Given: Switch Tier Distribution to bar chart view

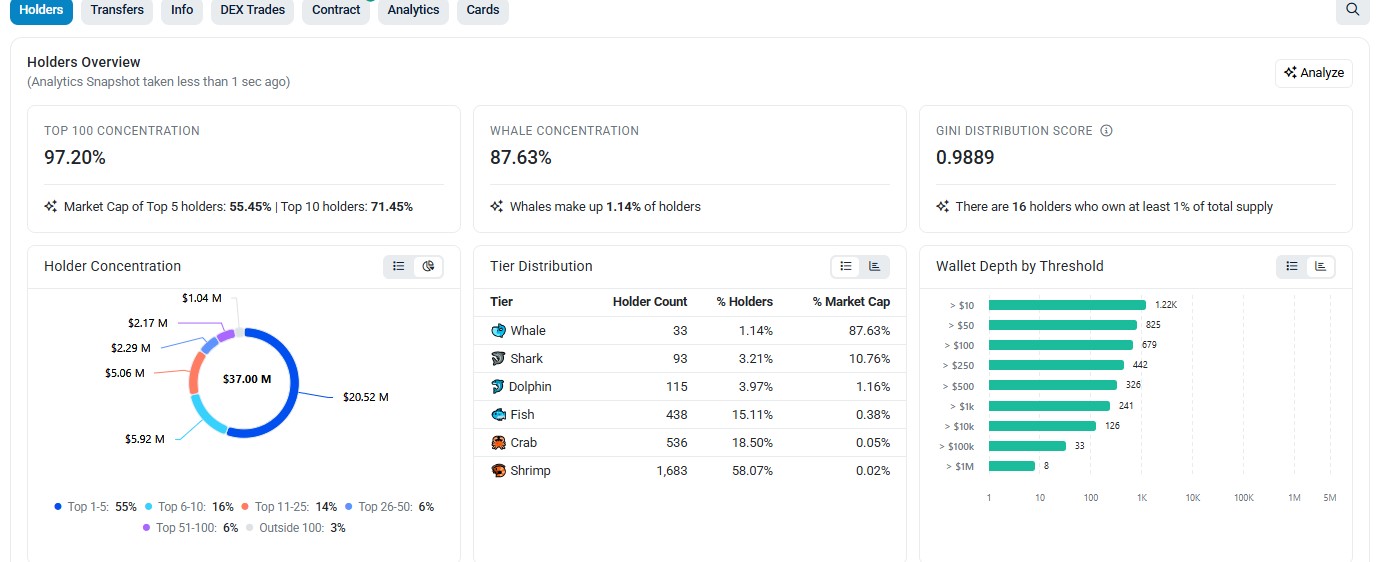Looking at the screenshot, I should coord(874,266).
